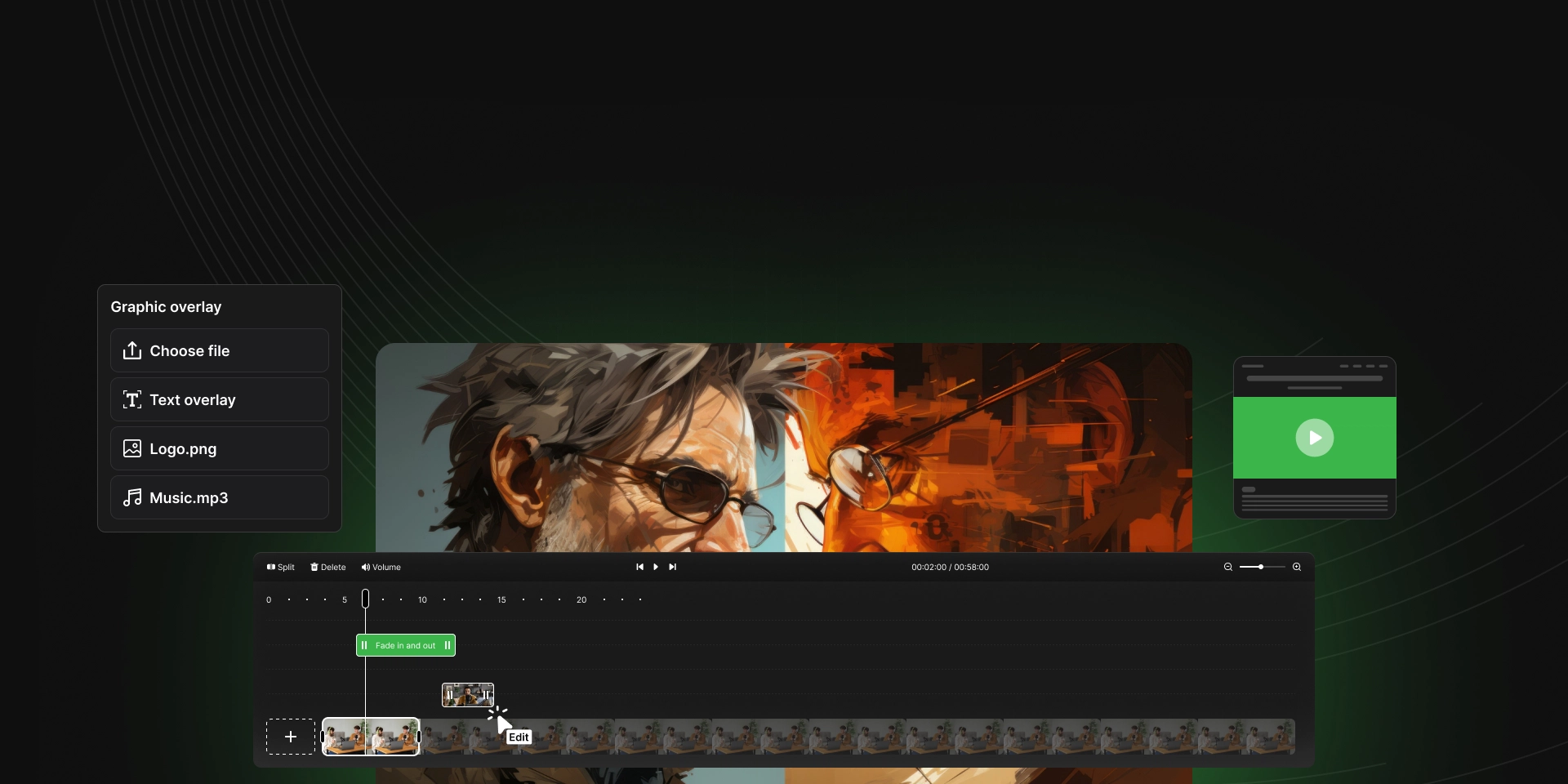Add a new clip with plus box
The height and width of the screenshot is (784, 1568).
pos(290,737)
